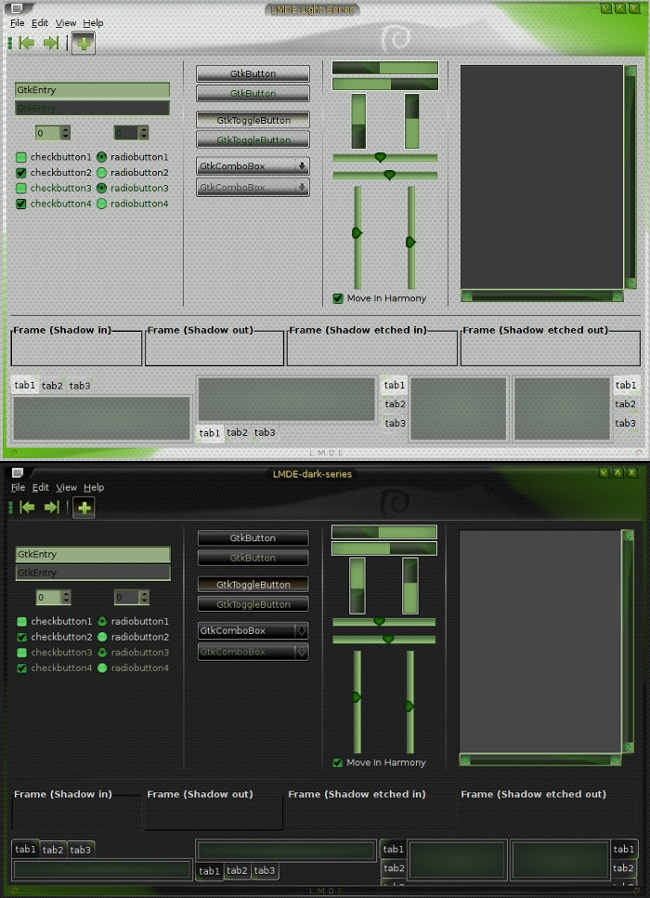
Task: Select tab3 in bottom-tabbed Light Series notebook
Action: point(265,432)
